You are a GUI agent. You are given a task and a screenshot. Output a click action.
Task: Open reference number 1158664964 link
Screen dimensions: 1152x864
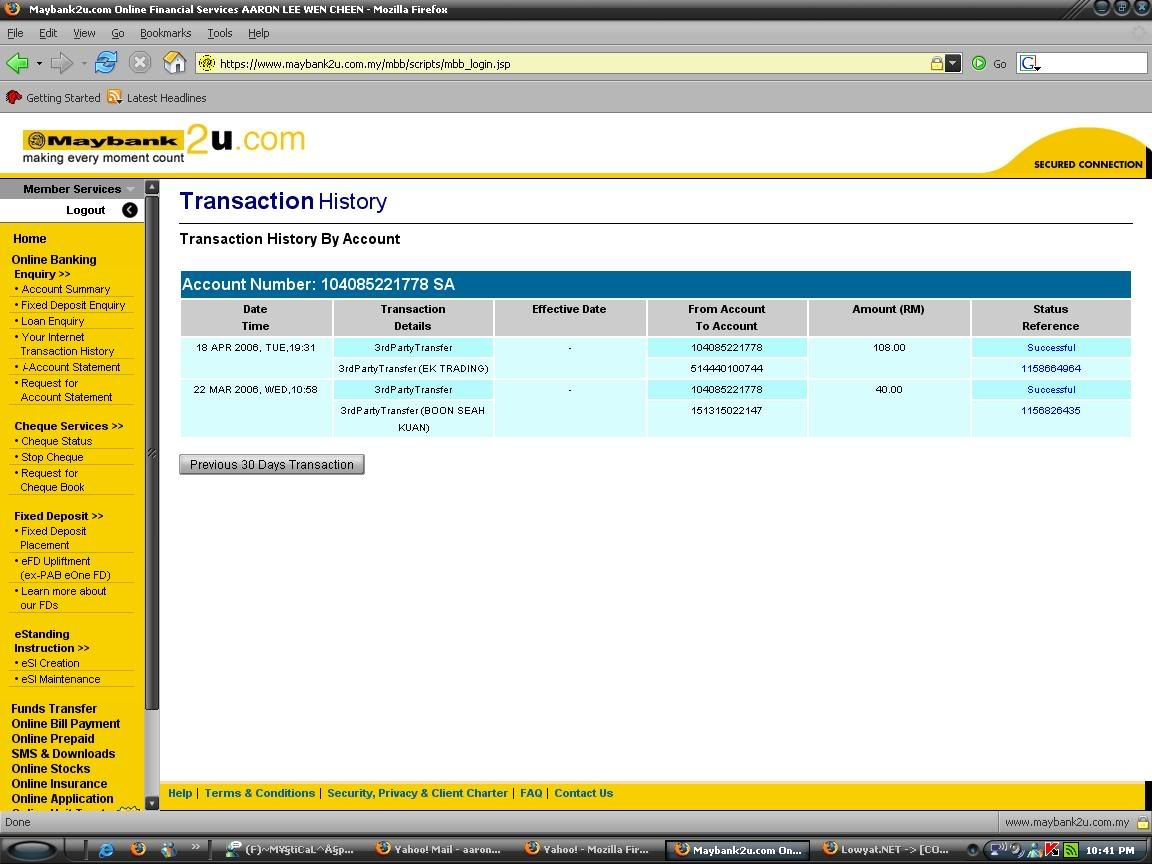pyautogui.click(x=1050, y=369)
